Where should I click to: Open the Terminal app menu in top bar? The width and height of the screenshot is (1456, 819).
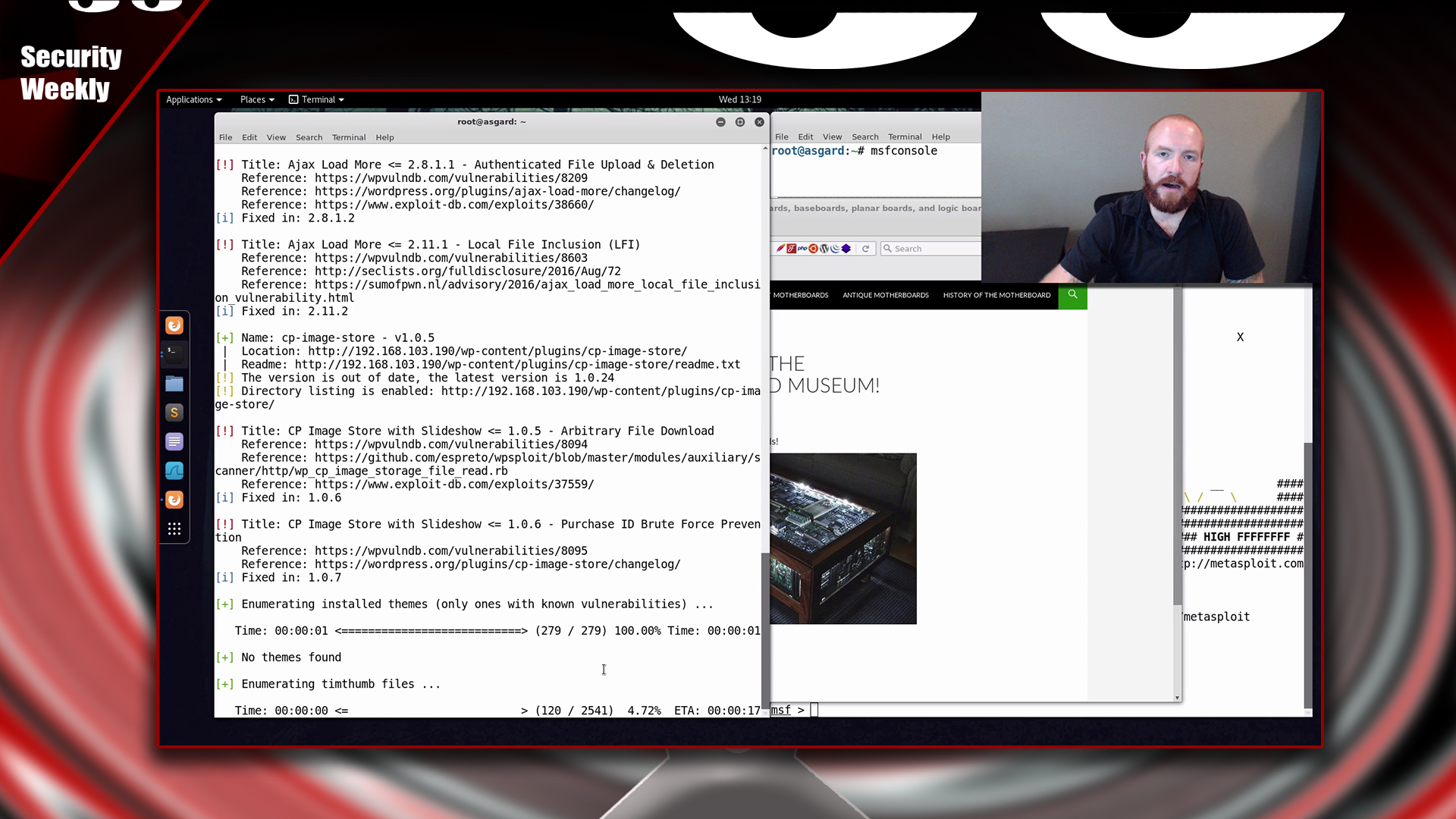point(316,99)
